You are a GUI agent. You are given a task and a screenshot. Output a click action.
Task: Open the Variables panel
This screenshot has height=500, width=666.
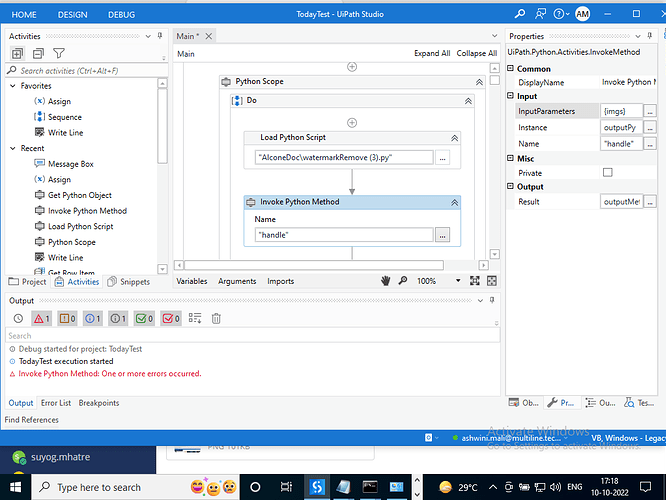192,281
